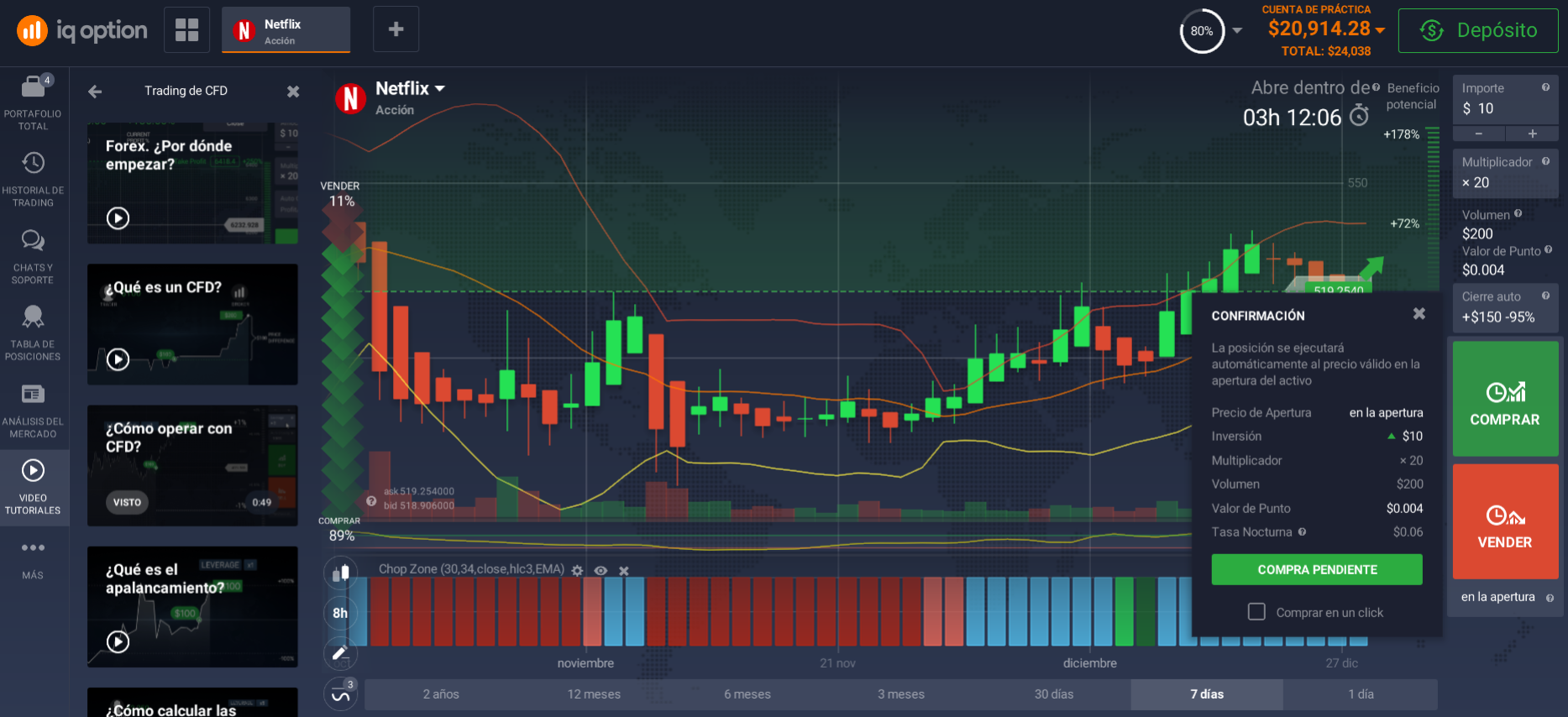The image size is (1568, 717).
Task: Expand the practice account balance dropdown
Action: click(1380, 30)
